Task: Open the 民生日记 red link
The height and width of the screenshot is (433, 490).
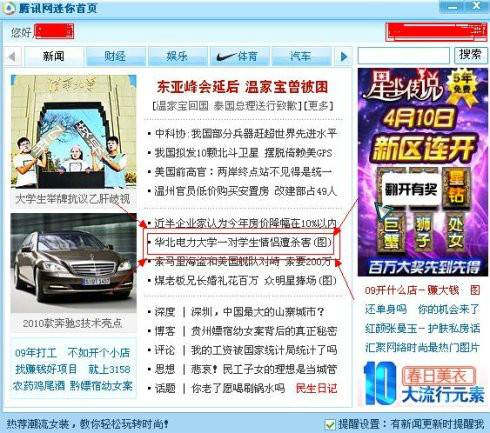Action: pyautogui.click(x=316, y=388)
